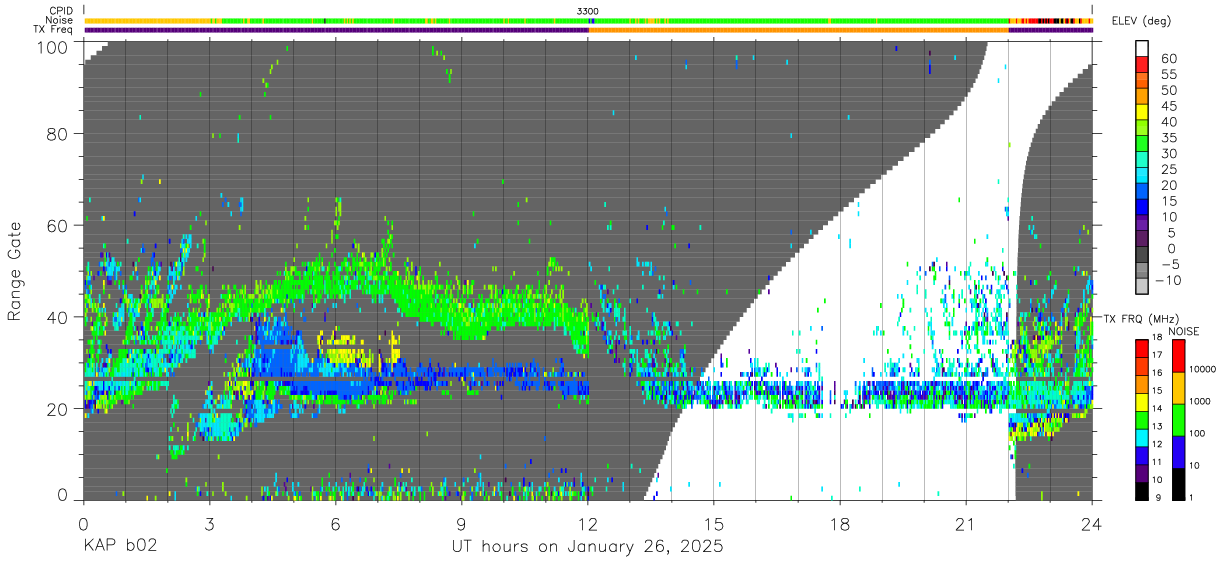Click the '1000' NOISE scale label
Image resolution: width=1228 pixels, height=567 pixels.
1200,403
